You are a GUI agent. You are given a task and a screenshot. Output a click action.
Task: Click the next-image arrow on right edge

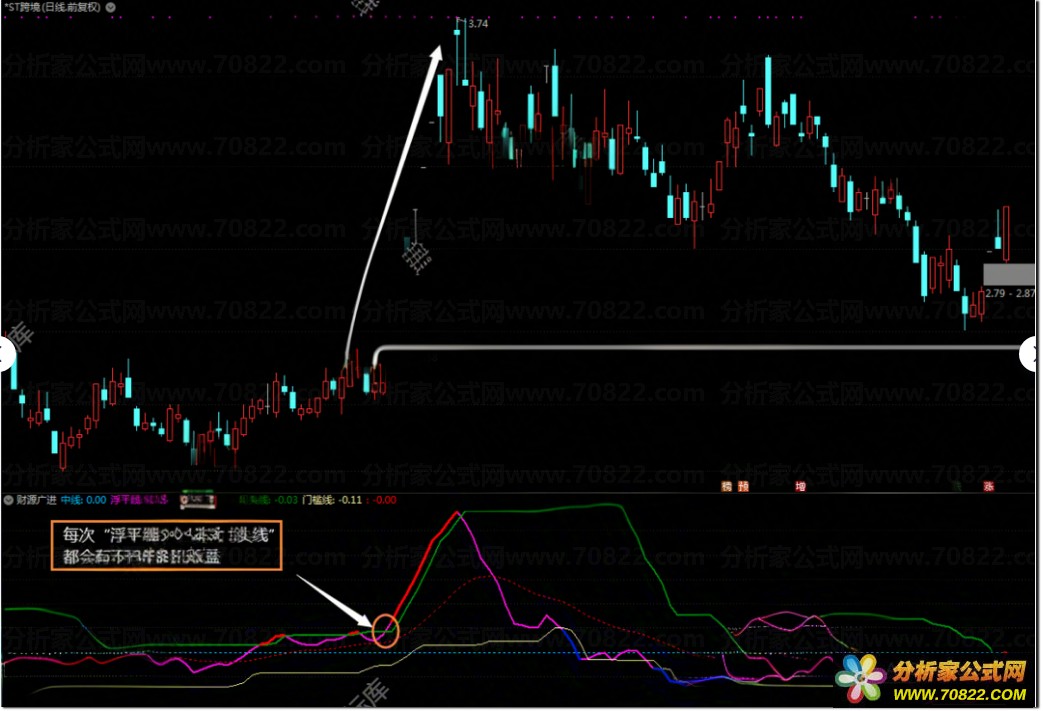(1030, 354)
